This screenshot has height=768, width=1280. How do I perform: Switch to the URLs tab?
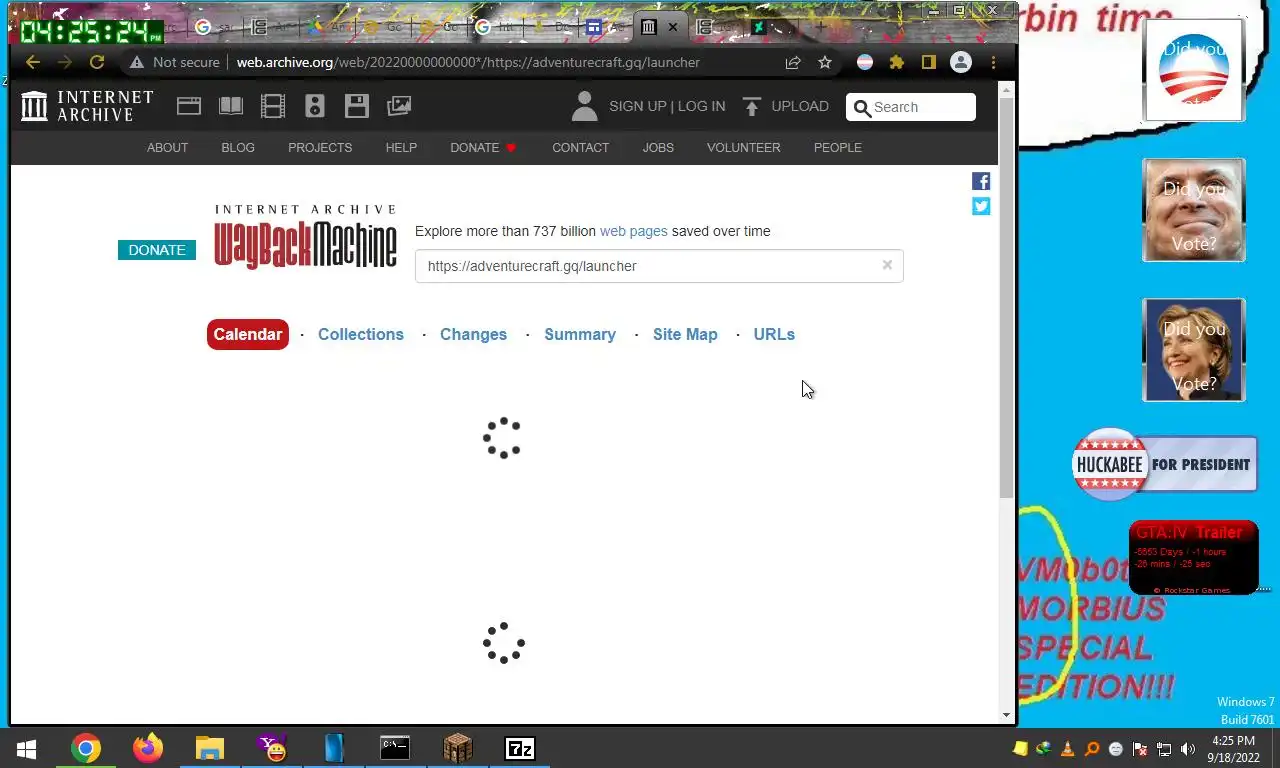coord(774,334)
